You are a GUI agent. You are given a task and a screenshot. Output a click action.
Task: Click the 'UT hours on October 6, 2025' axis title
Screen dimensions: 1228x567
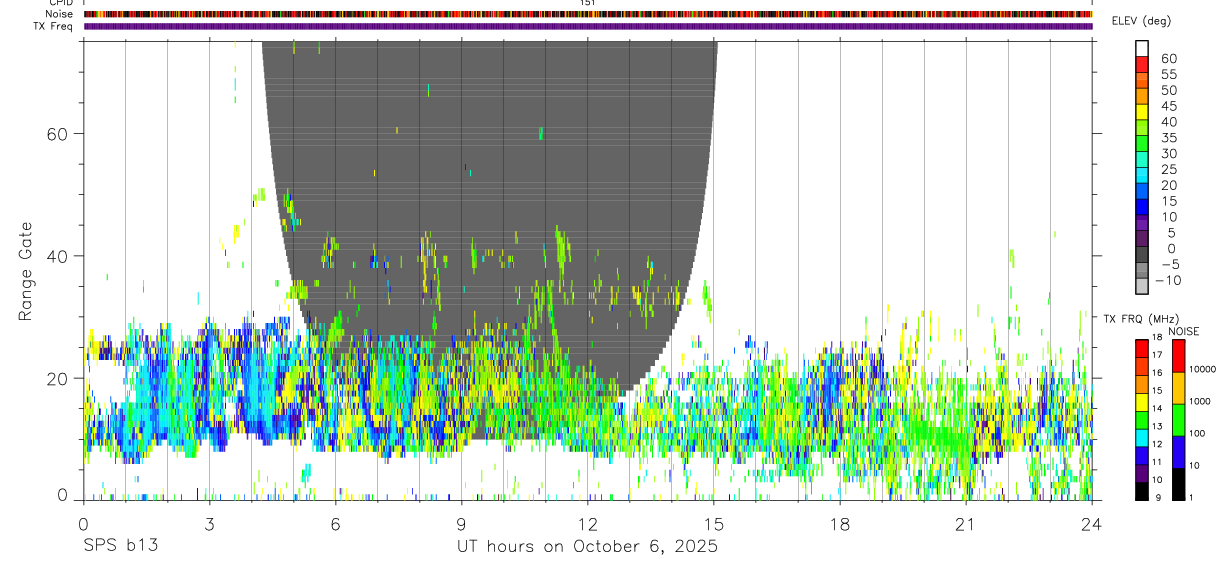[588, 547]
